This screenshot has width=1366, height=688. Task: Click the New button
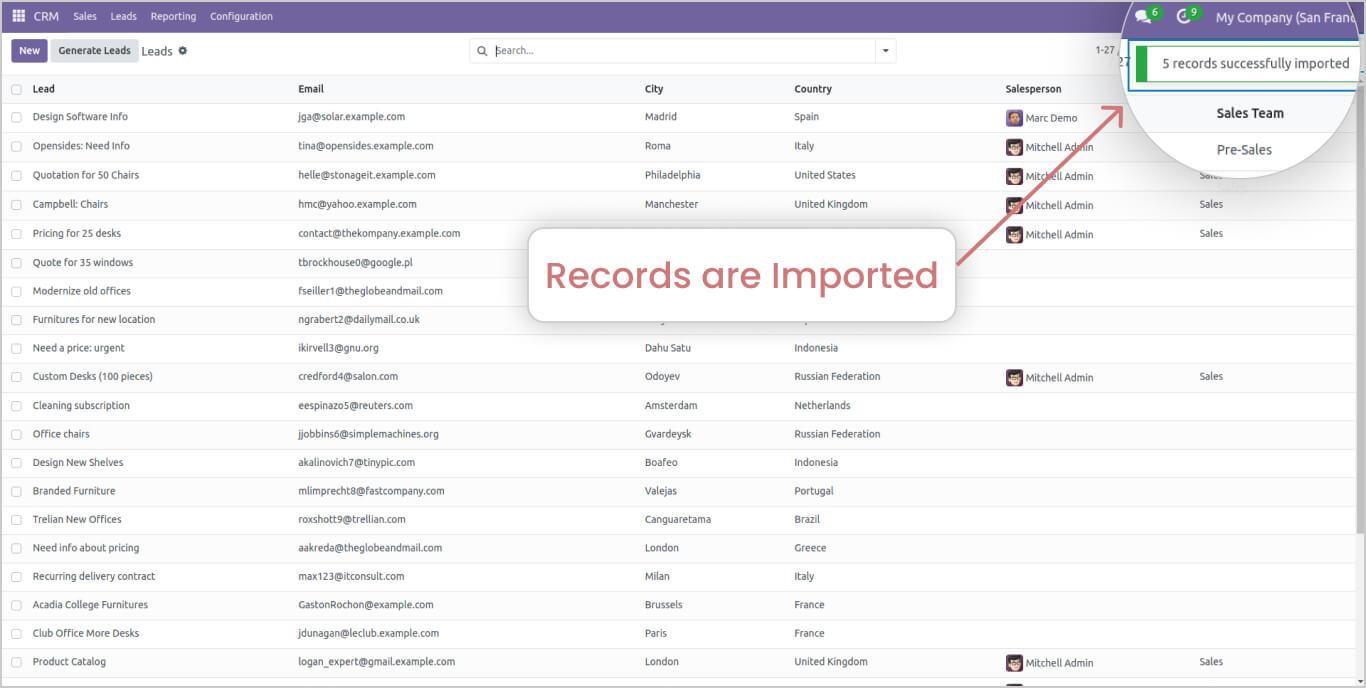click(28, 50)
